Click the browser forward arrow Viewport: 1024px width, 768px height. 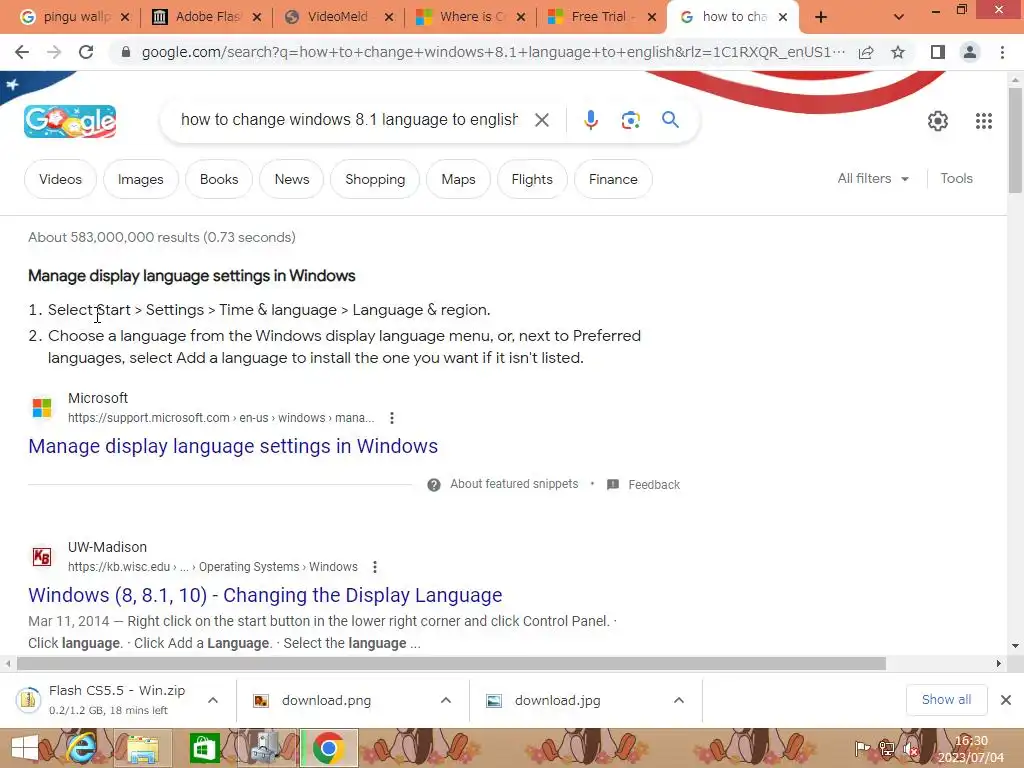[x=54, y=52]
